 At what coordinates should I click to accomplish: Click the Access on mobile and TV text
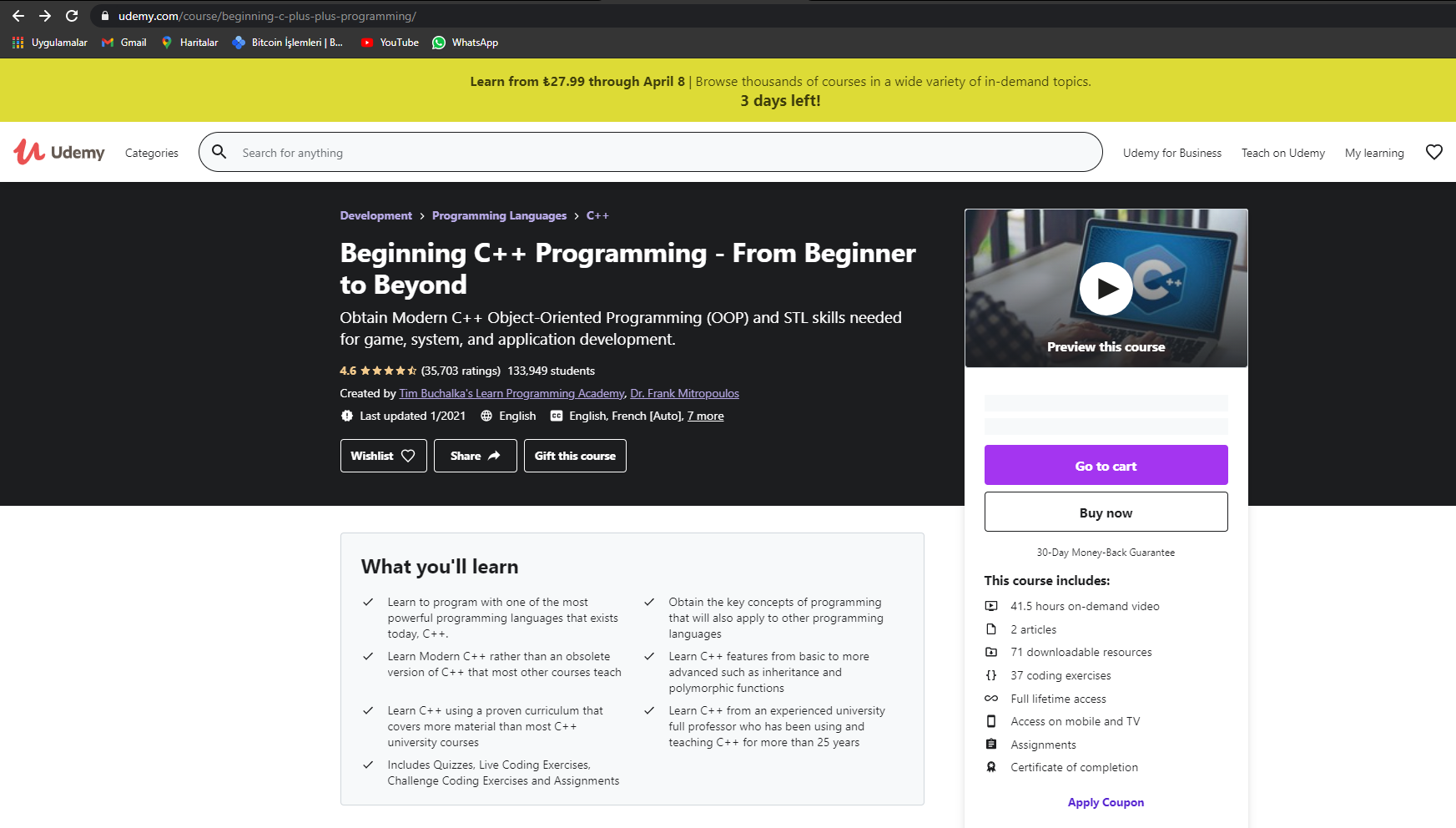(1076, 721)
